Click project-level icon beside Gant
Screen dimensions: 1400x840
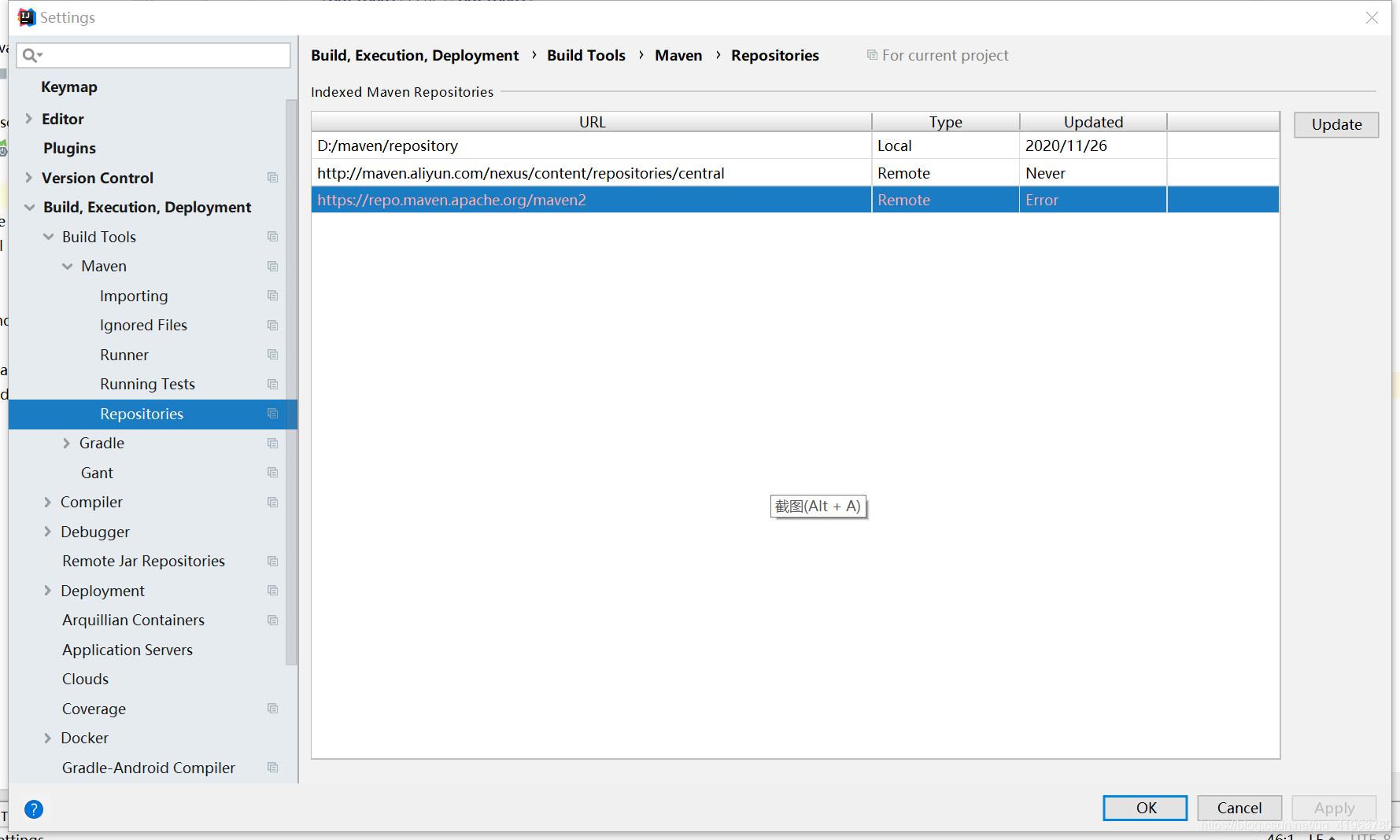tap(273, 473)
